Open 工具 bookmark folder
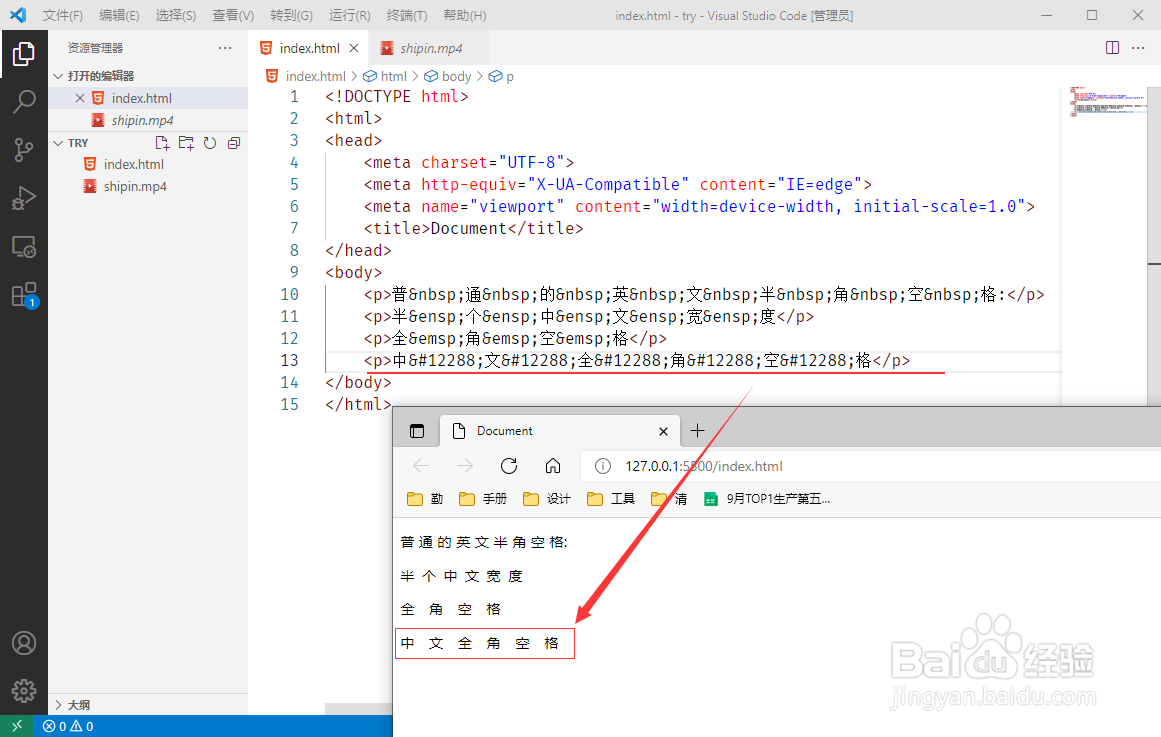 611,499
